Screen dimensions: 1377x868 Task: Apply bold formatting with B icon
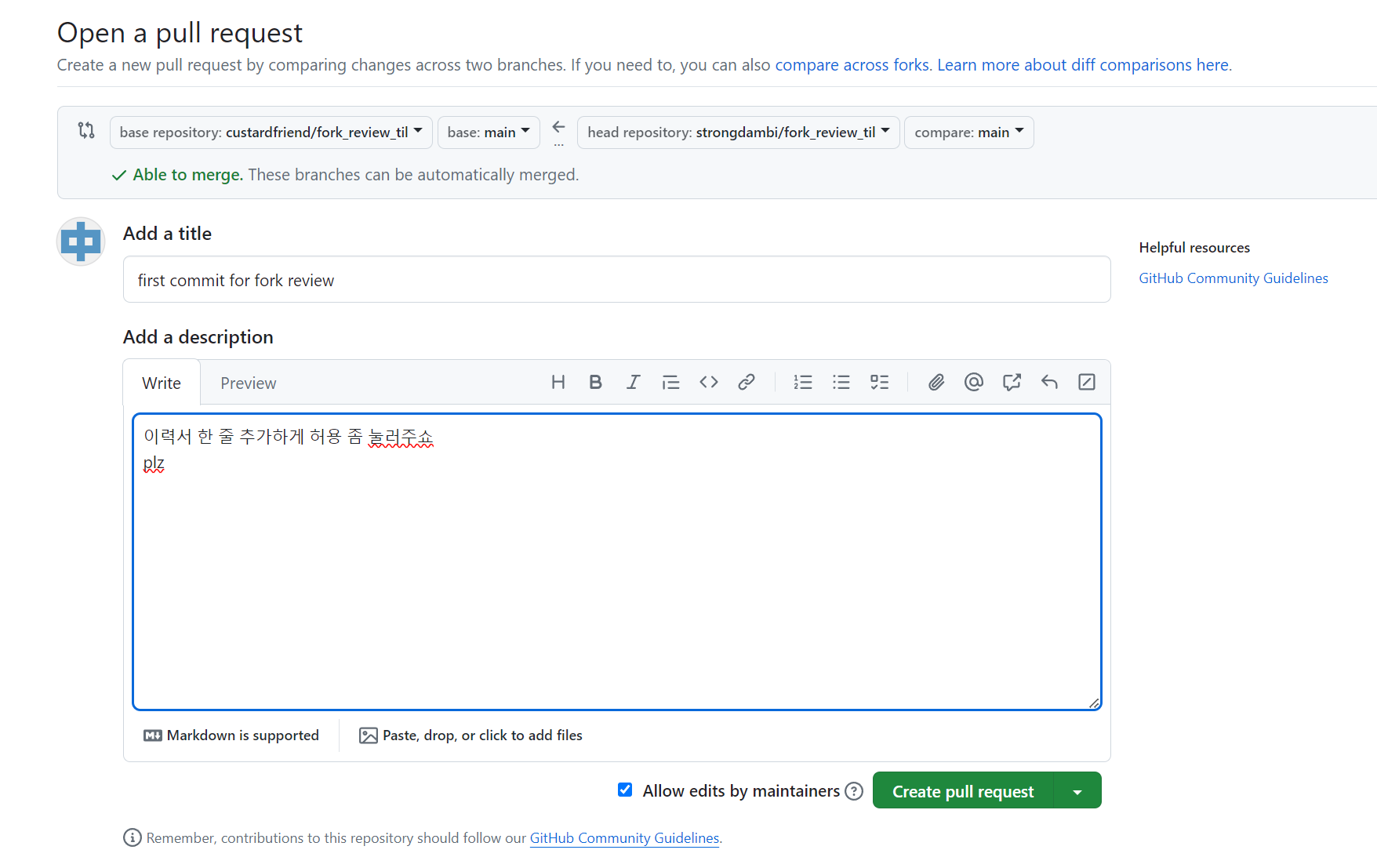595,382
